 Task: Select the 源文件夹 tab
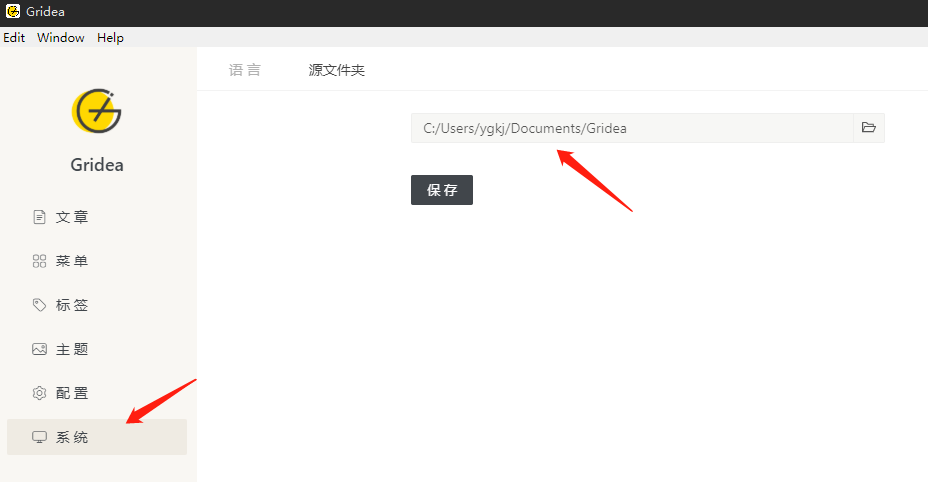[x=336, y=70]
